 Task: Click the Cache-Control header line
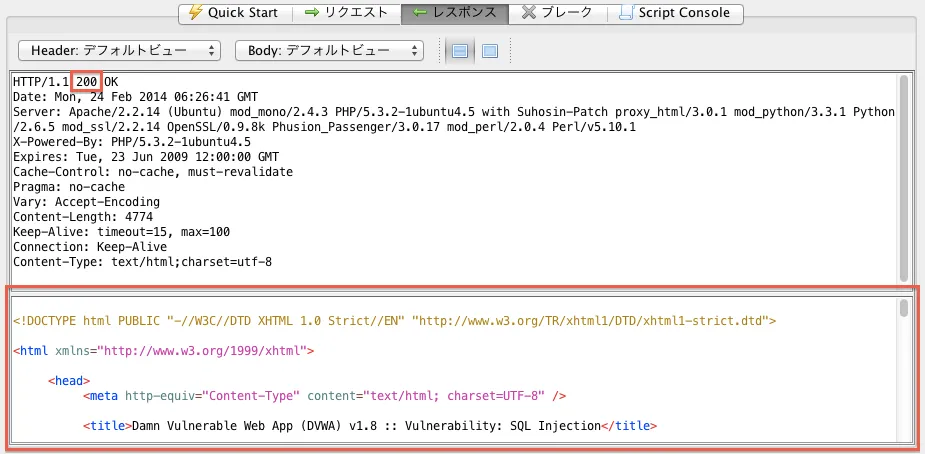click(152, 172)
